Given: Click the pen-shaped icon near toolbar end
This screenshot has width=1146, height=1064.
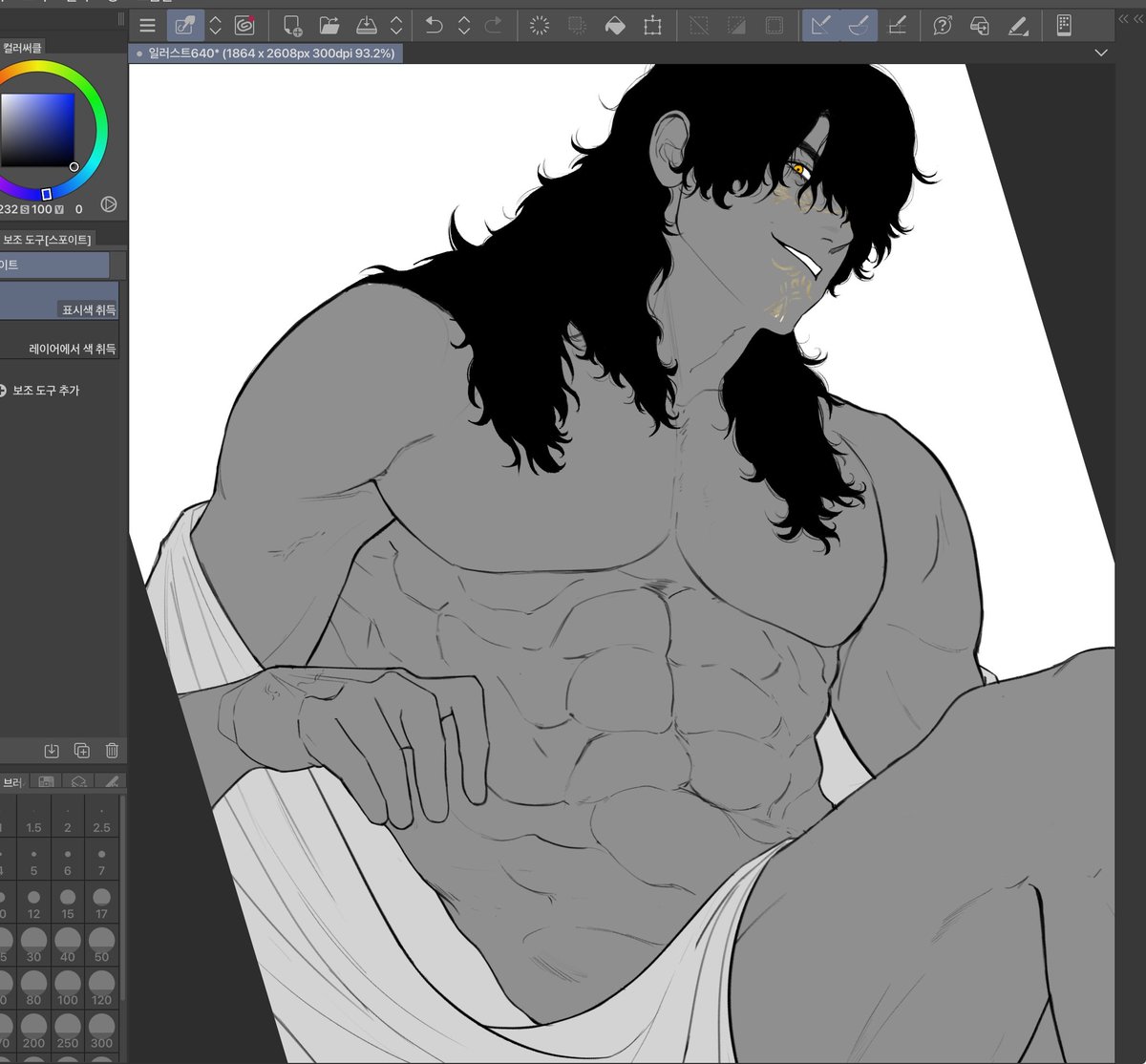Looking at the screenshot, I should [x=1018, y=26].
